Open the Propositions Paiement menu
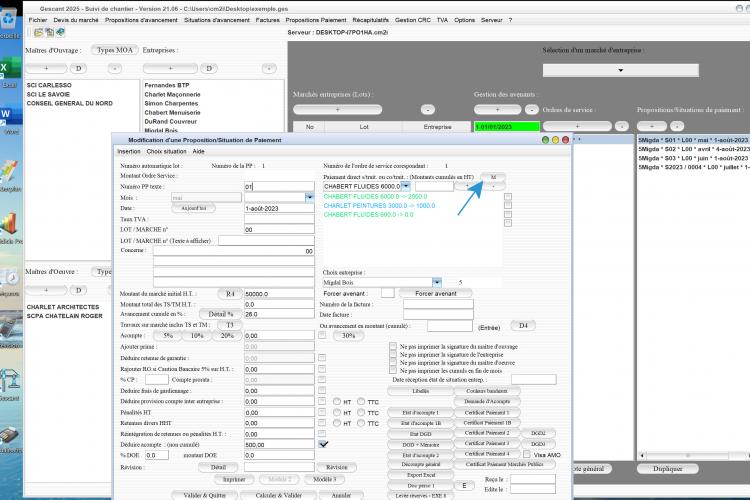 click(316, 20)
